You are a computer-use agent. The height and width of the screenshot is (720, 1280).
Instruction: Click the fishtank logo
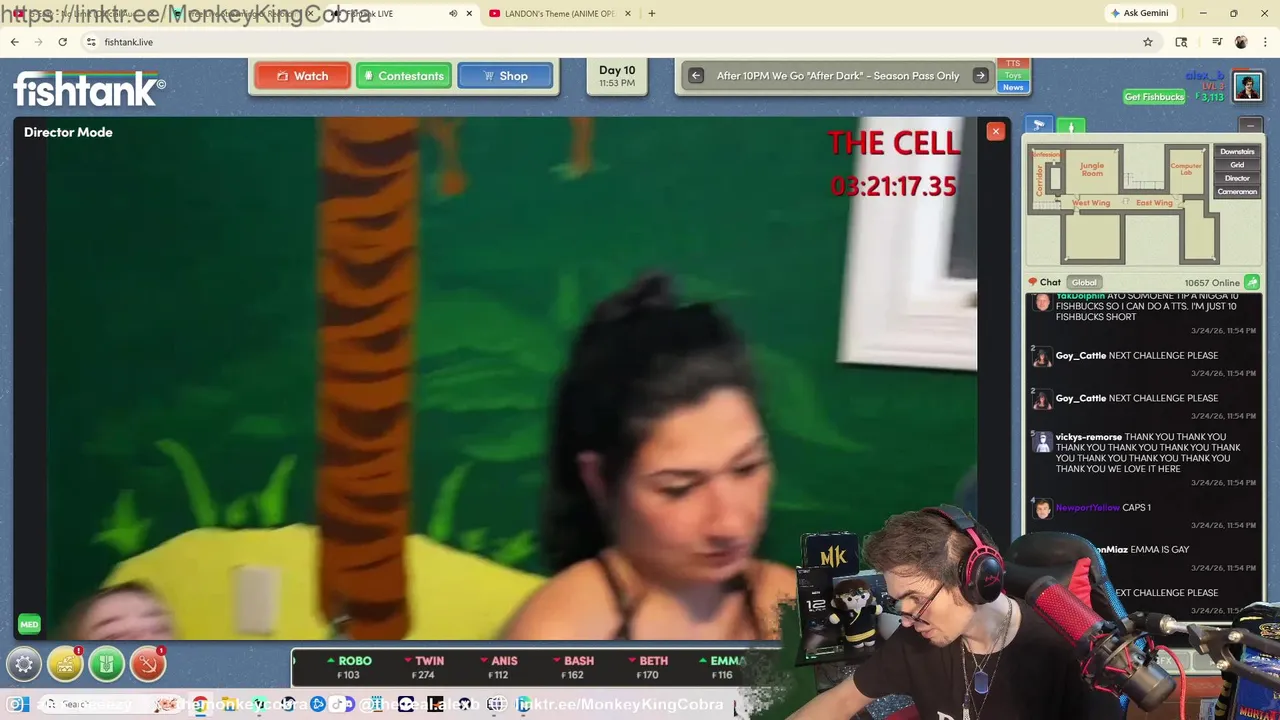point(89,88)
